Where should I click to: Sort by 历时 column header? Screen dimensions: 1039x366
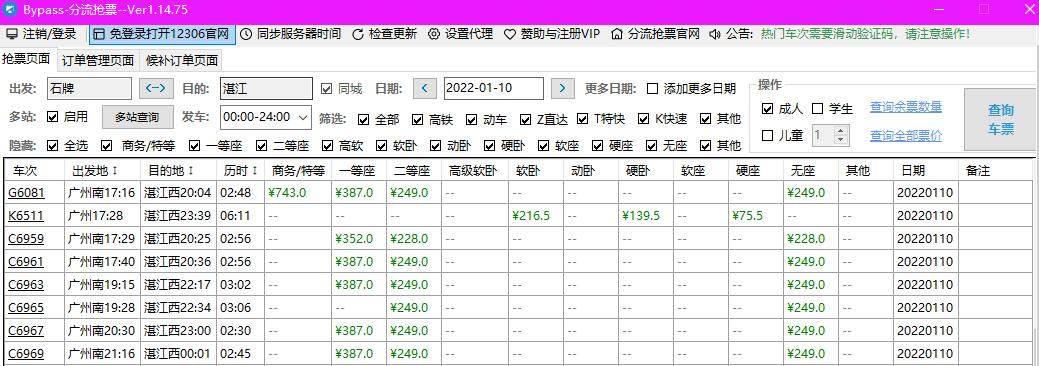pos(240,171)
